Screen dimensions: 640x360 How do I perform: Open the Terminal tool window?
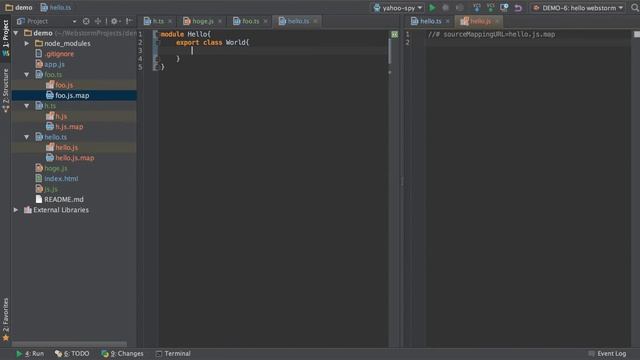coord(173,353)
